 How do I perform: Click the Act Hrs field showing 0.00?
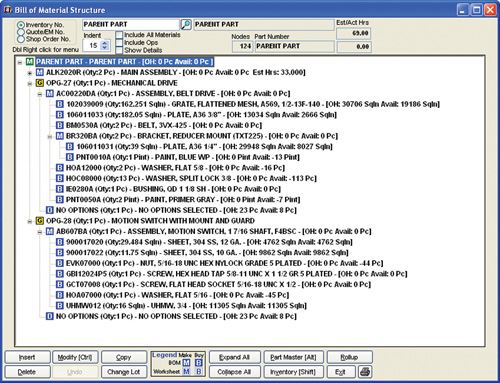[x=353, y=47]
